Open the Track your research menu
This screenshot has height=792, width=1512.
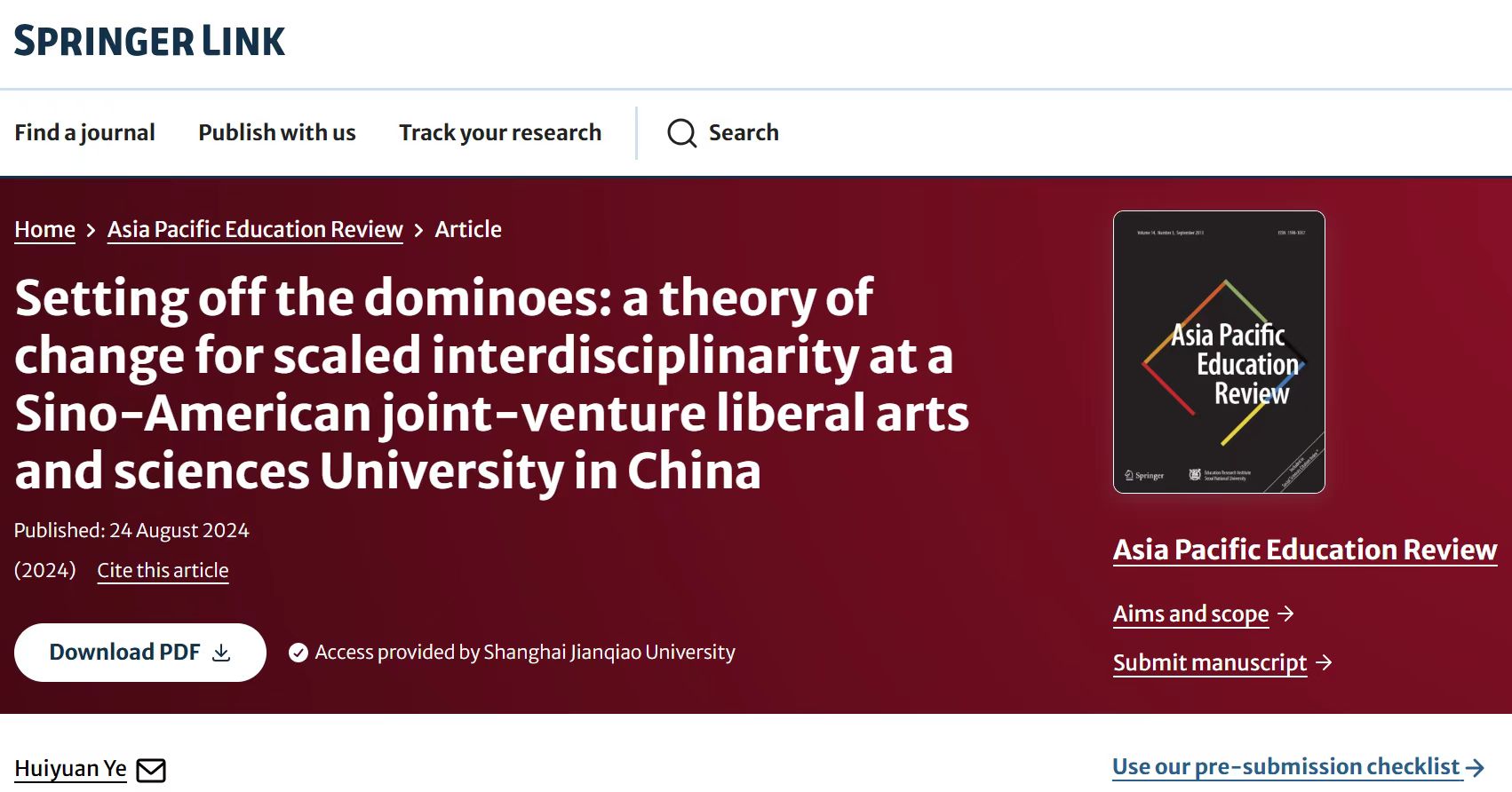pyautogui.click(x=499, y=132)
